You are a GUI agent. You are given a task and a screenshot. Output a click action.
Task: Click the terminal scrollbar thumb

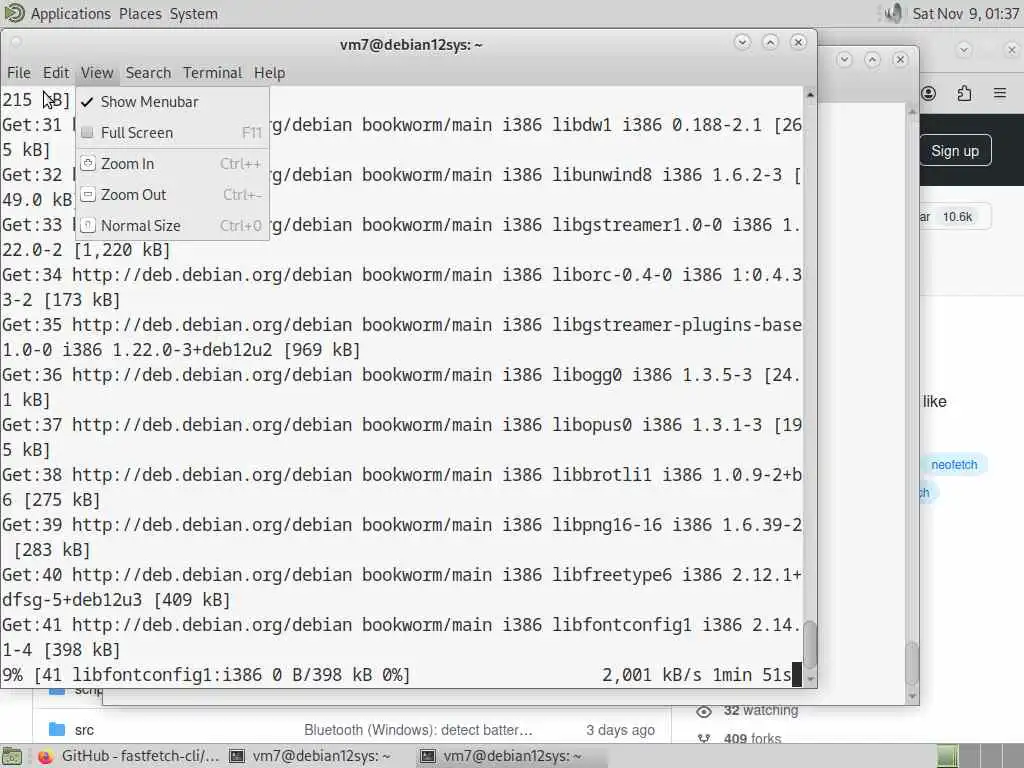(810, 645)
